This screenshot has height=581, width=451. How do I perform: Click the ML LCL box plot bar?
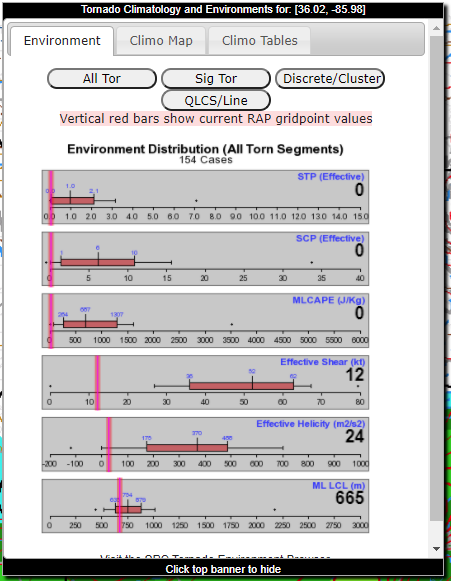128,509
